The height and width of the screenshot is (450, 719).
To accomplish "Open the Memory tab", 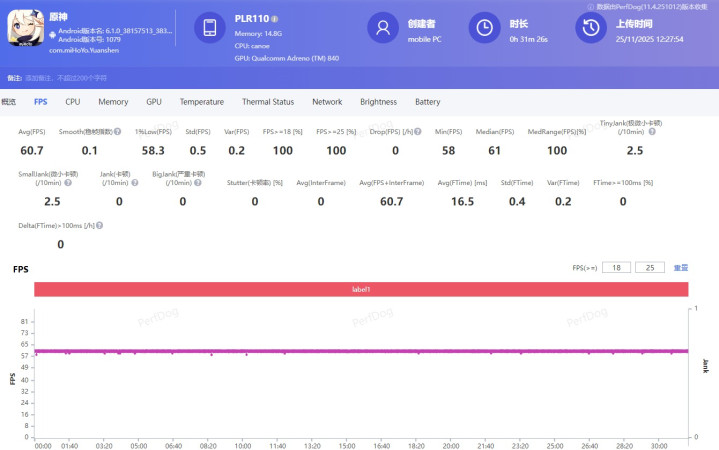I will [x=113, y=102].
